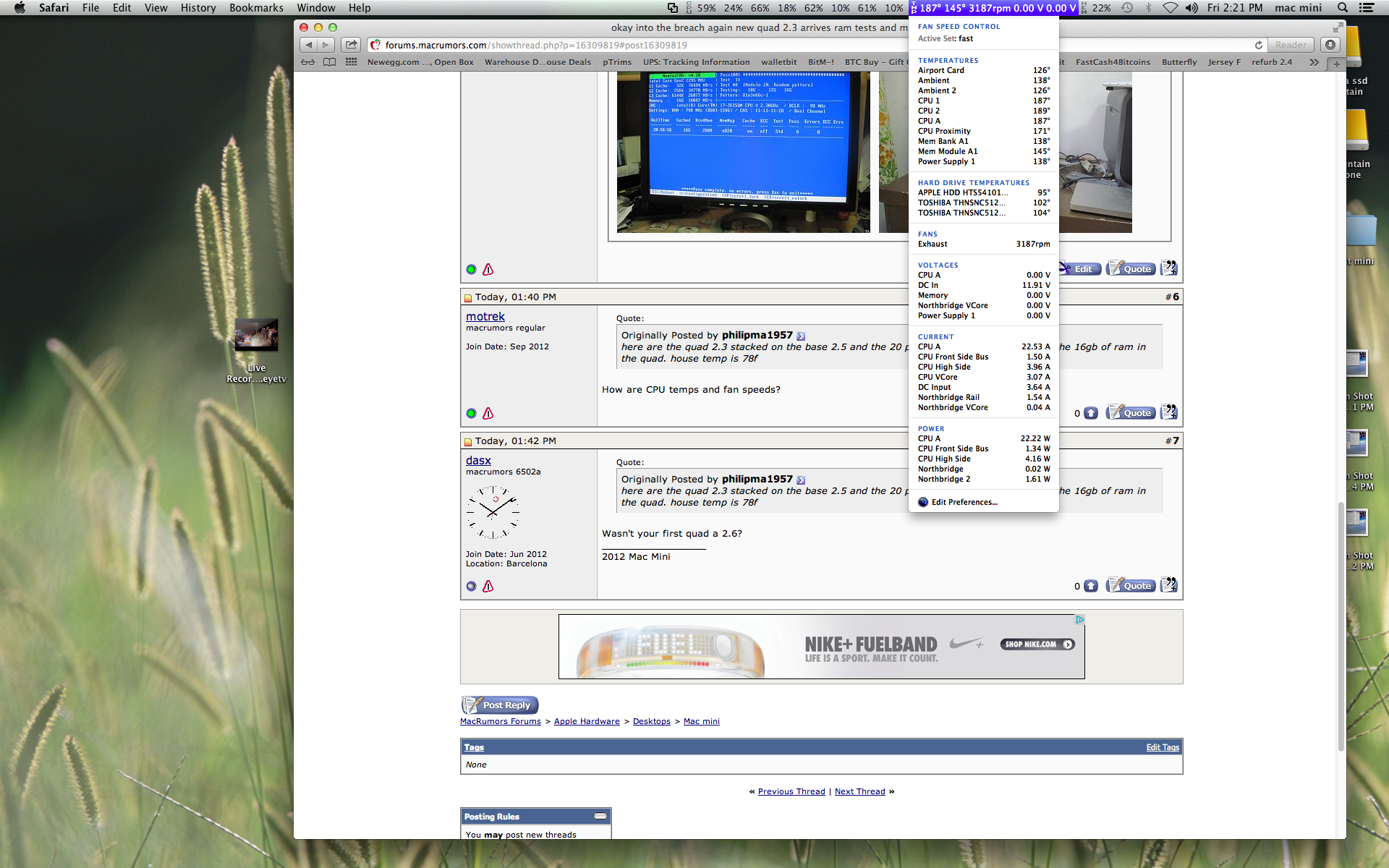Open Apple Hardware breadcrumb link
The height and width of the screenshot is (868, 1389).
point(587,721)
